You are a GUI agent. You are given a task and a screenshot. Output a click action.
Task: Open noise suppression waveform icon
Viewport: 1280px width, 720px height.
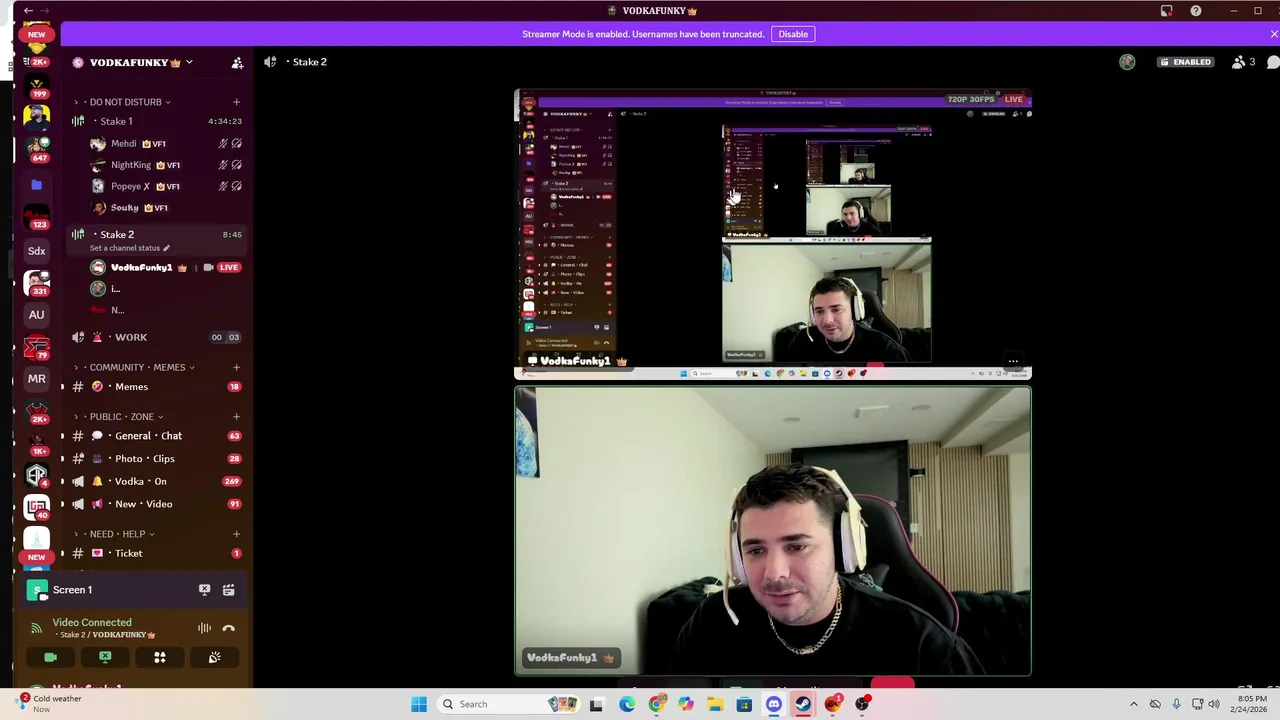(x=204, y=628)
